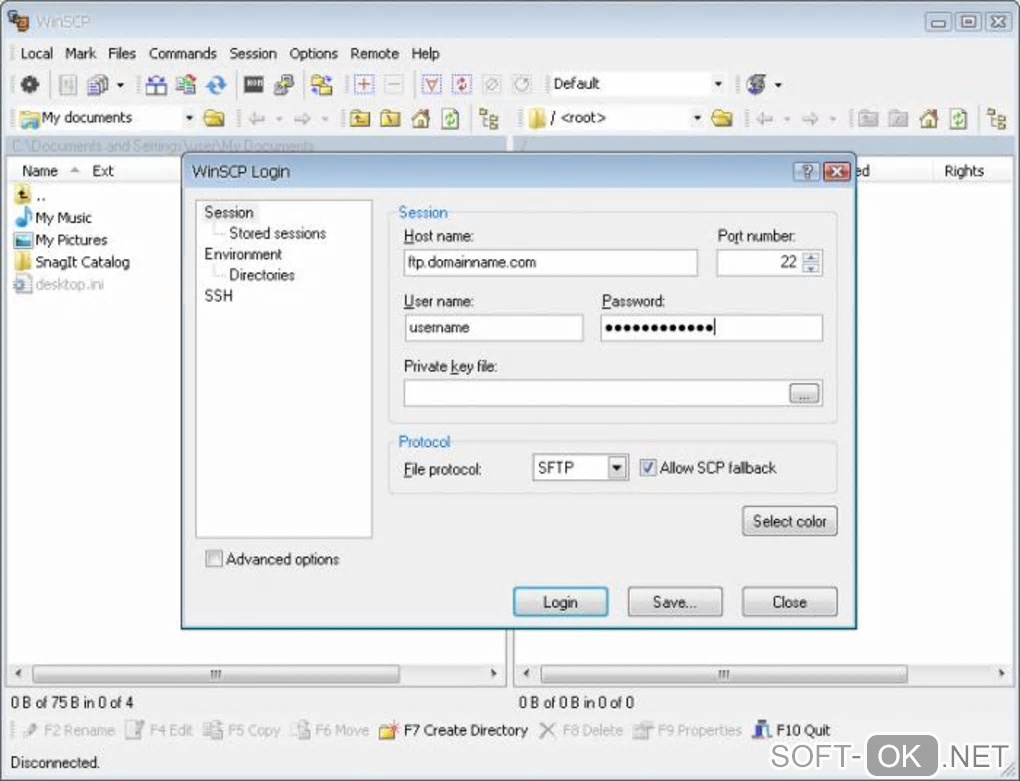Open the File protocol SFTP dropdown
1020x781 pixels.
(617, 468)
